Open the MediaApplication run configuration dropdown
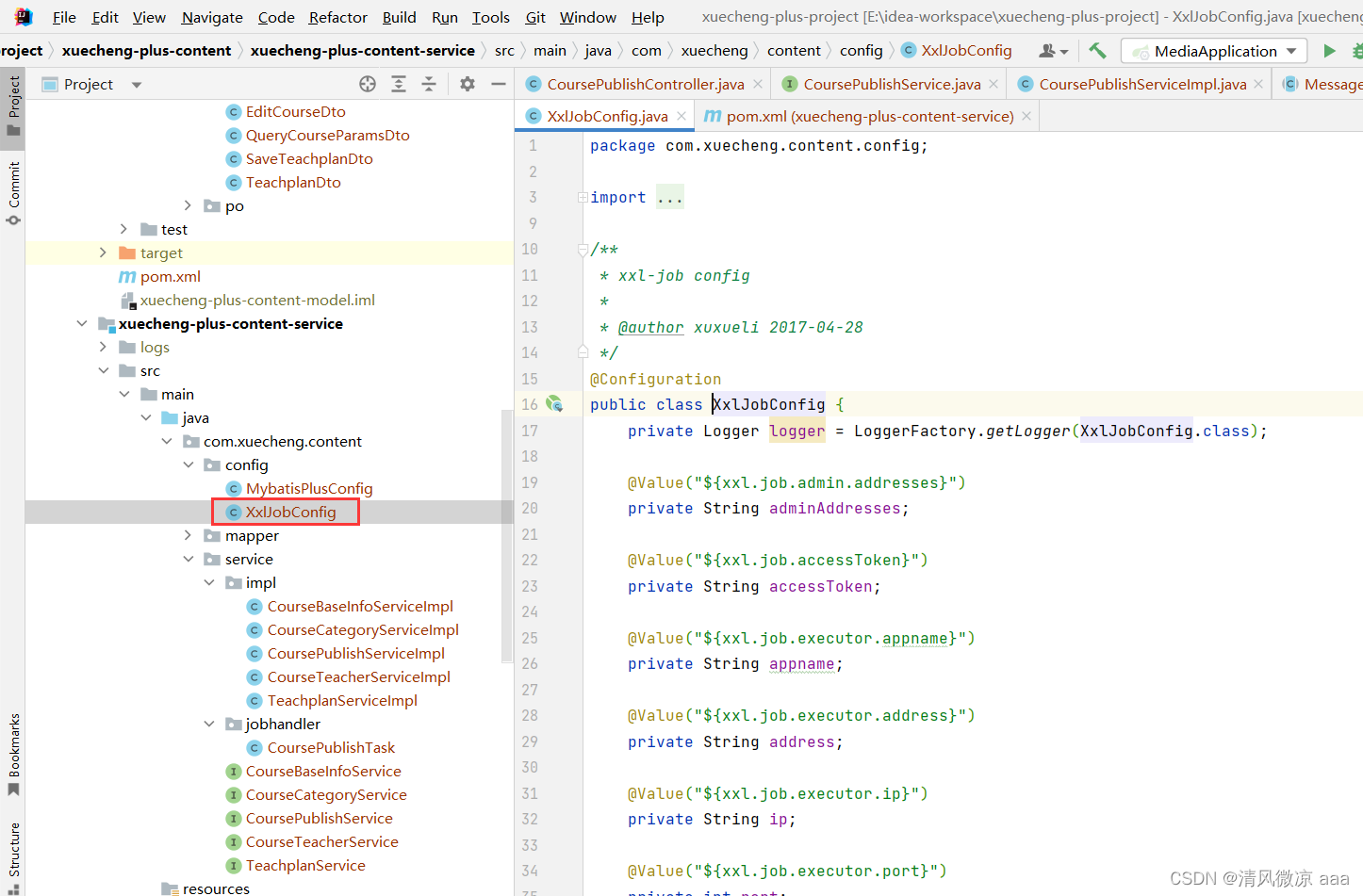1363x896 pixels. pyautogui.click(x=1214, y=51)
